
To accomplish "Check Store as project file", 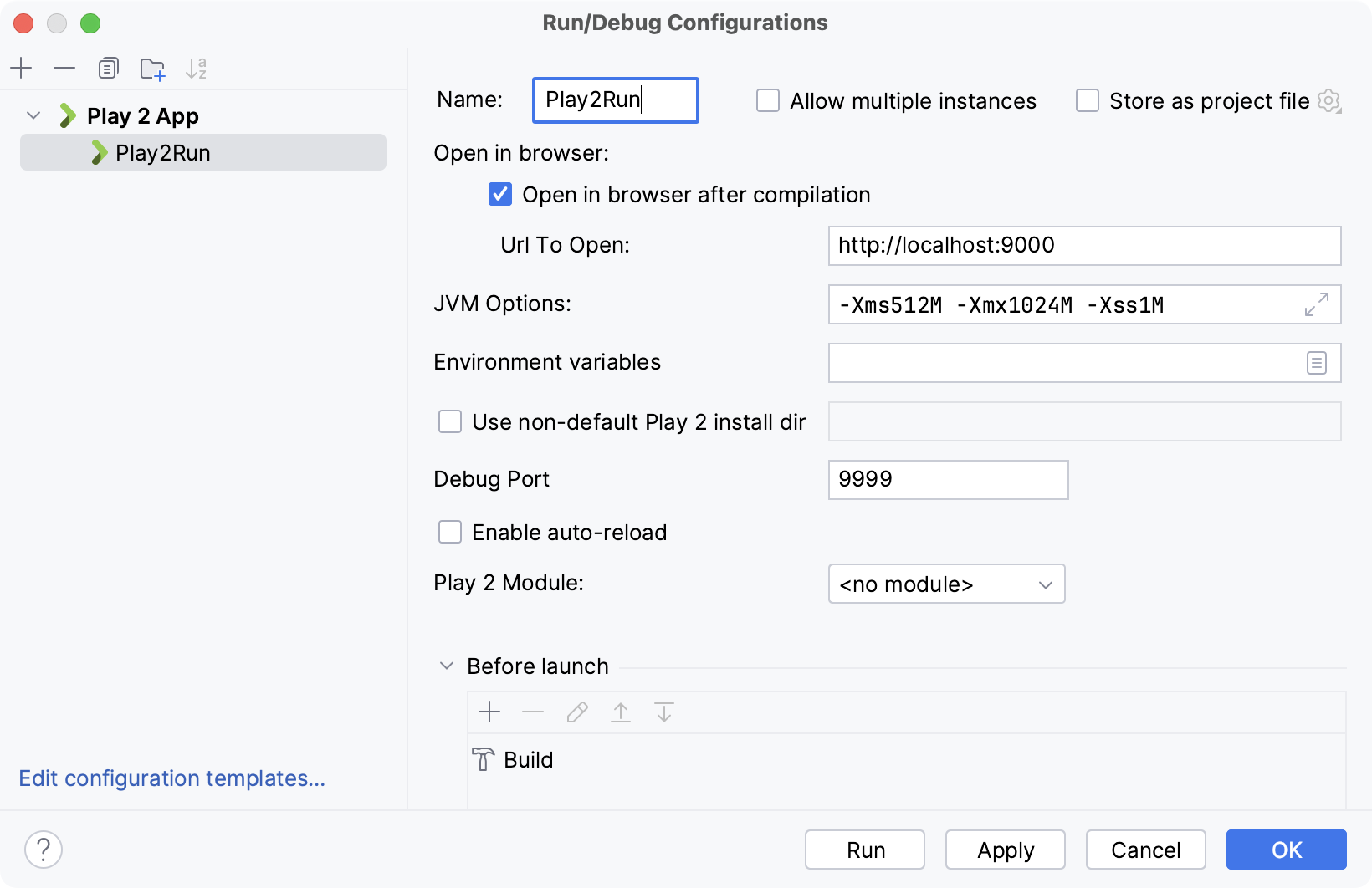I will click(1088, 101).
